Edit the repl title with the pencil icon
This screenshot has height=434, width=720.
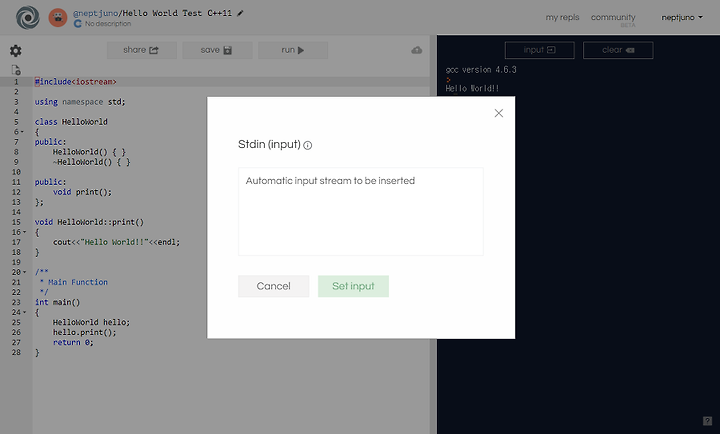click(x=240, y=13)
